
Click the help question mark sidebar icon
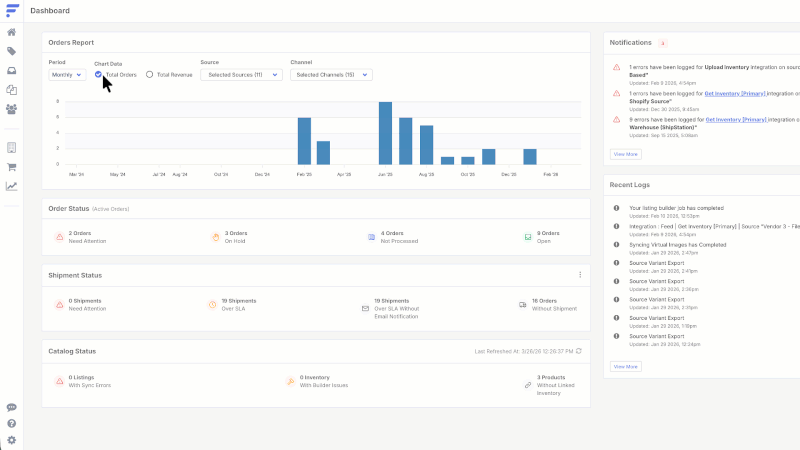[11, 424]
